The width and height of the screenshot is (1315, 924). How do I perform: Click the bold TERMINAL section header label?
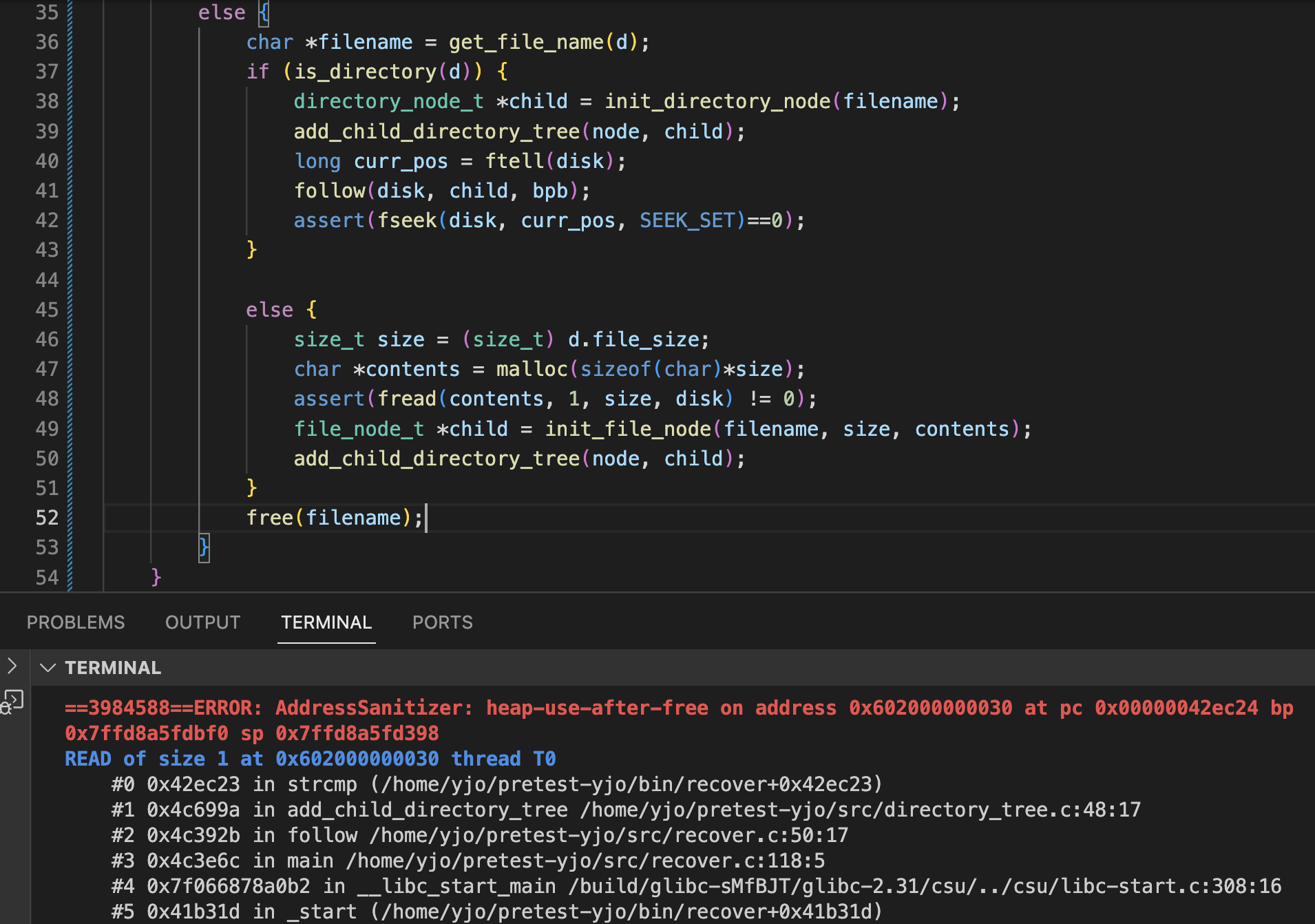coord(113,668)
